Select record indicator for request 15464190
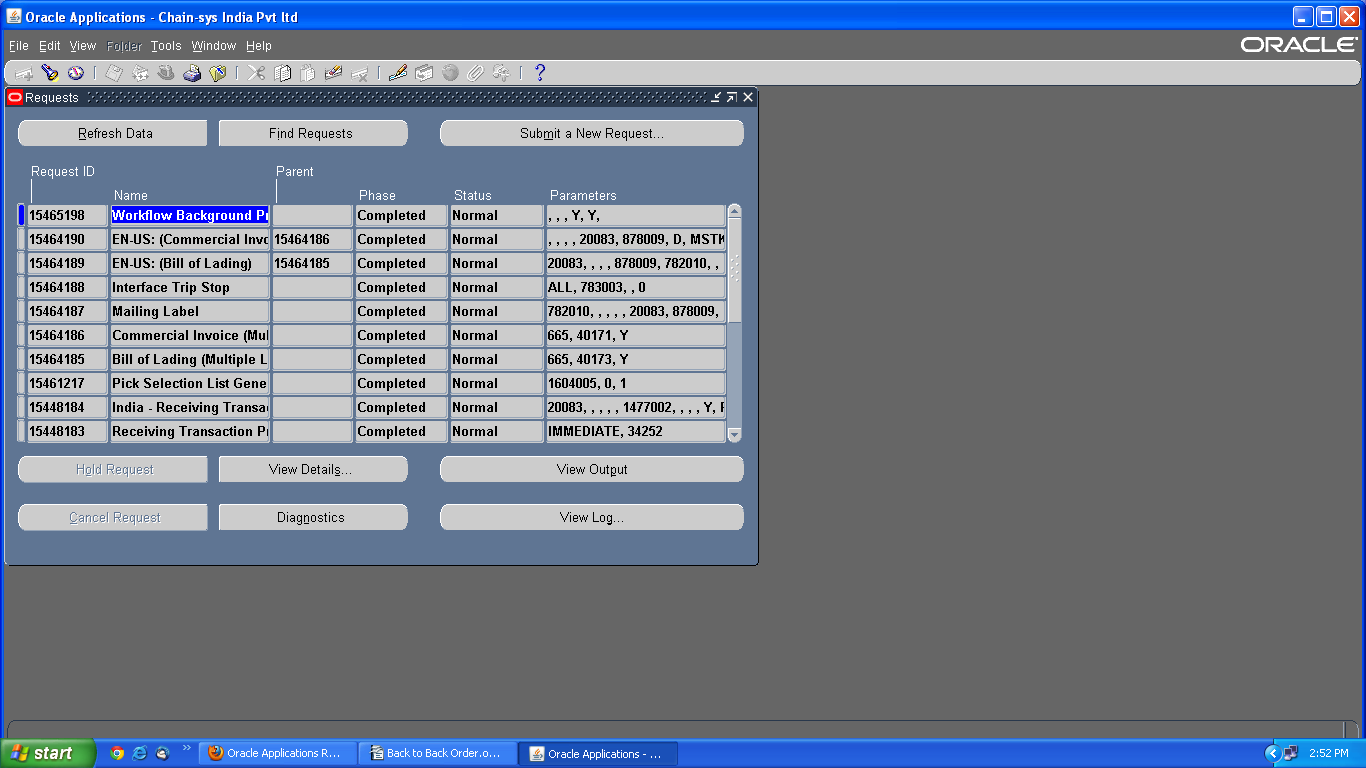Screen dimensions: 1366x768 coord(21,239)
